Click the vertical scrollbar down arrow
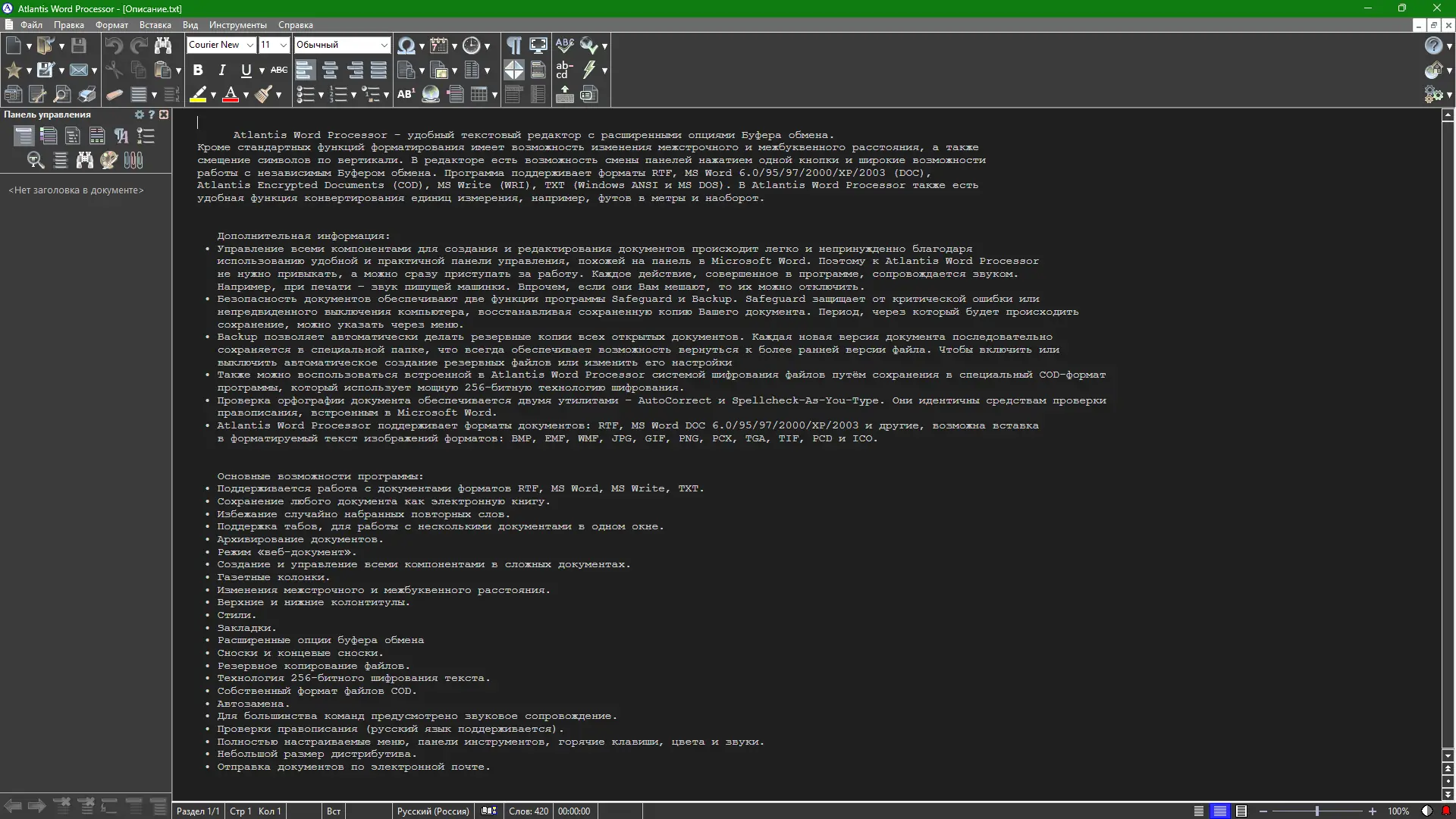This screenshot has height=819, width=1456. [1447, 756]
